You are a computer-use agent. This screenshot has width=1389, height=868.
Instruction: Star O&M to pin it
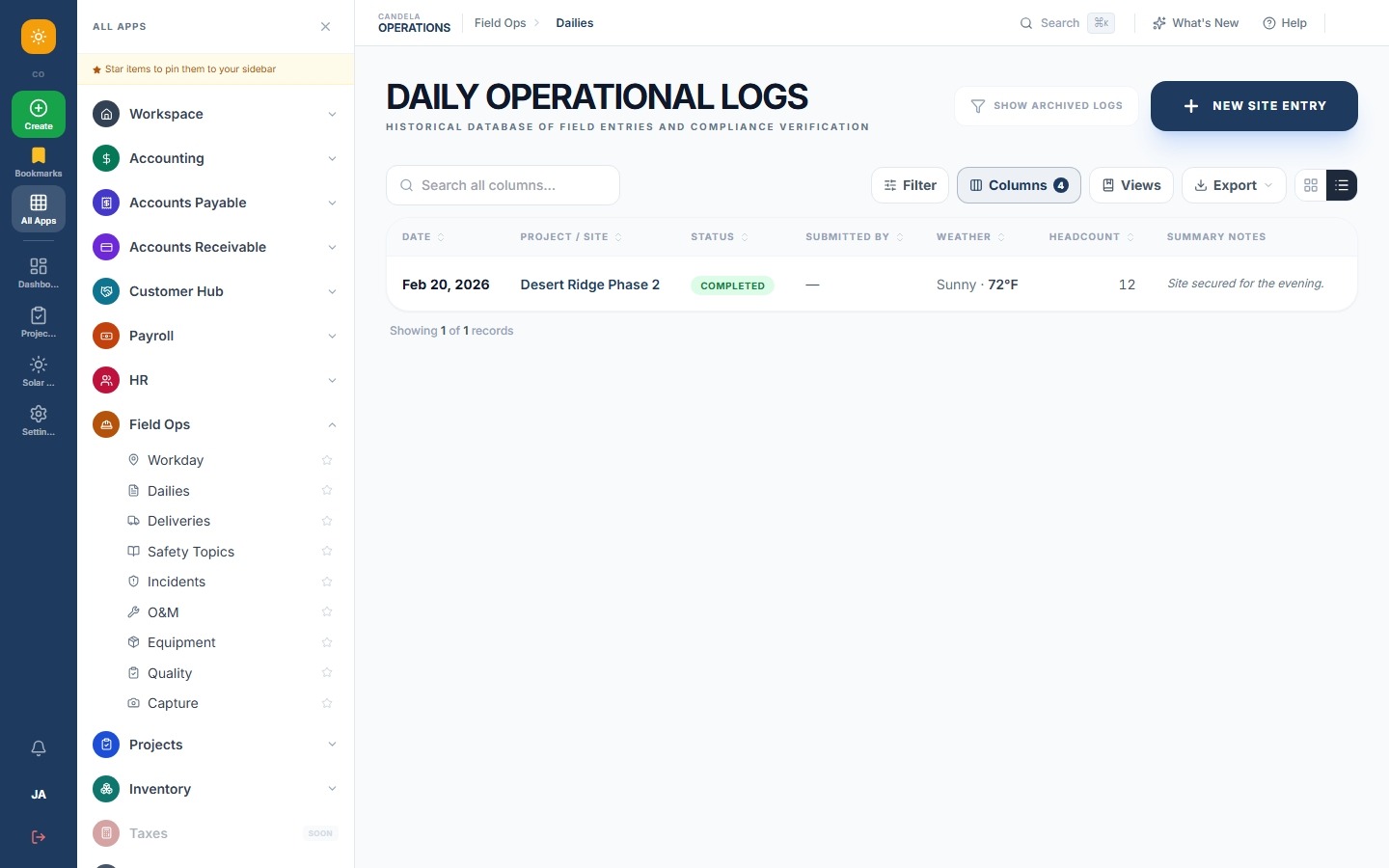click(327, 612)
